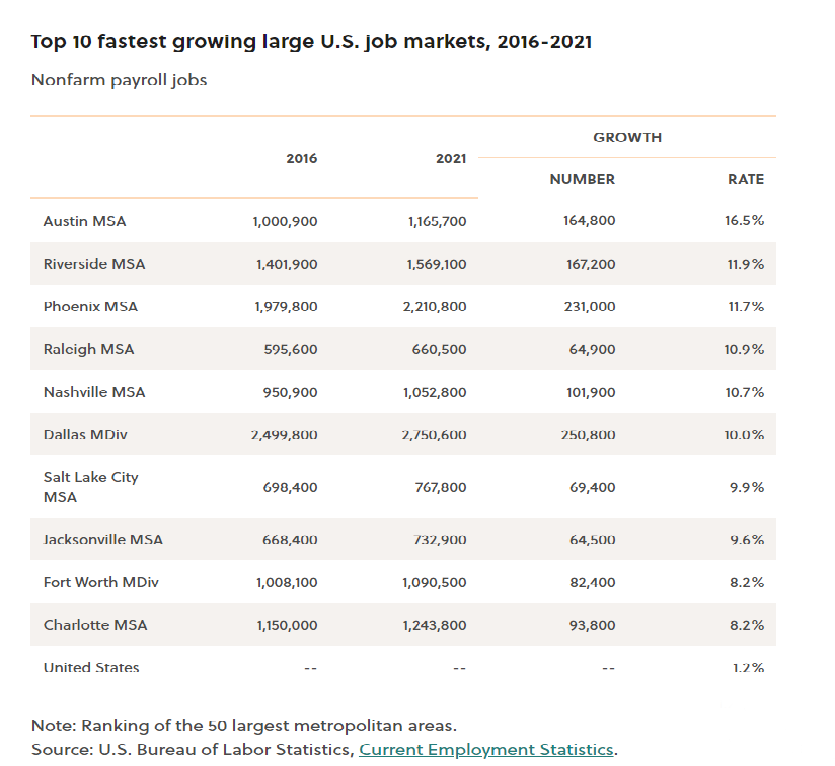Screen dimensions: 835x766
Task: Open the Current Employment Statistics link
Action: coord(487,749)
